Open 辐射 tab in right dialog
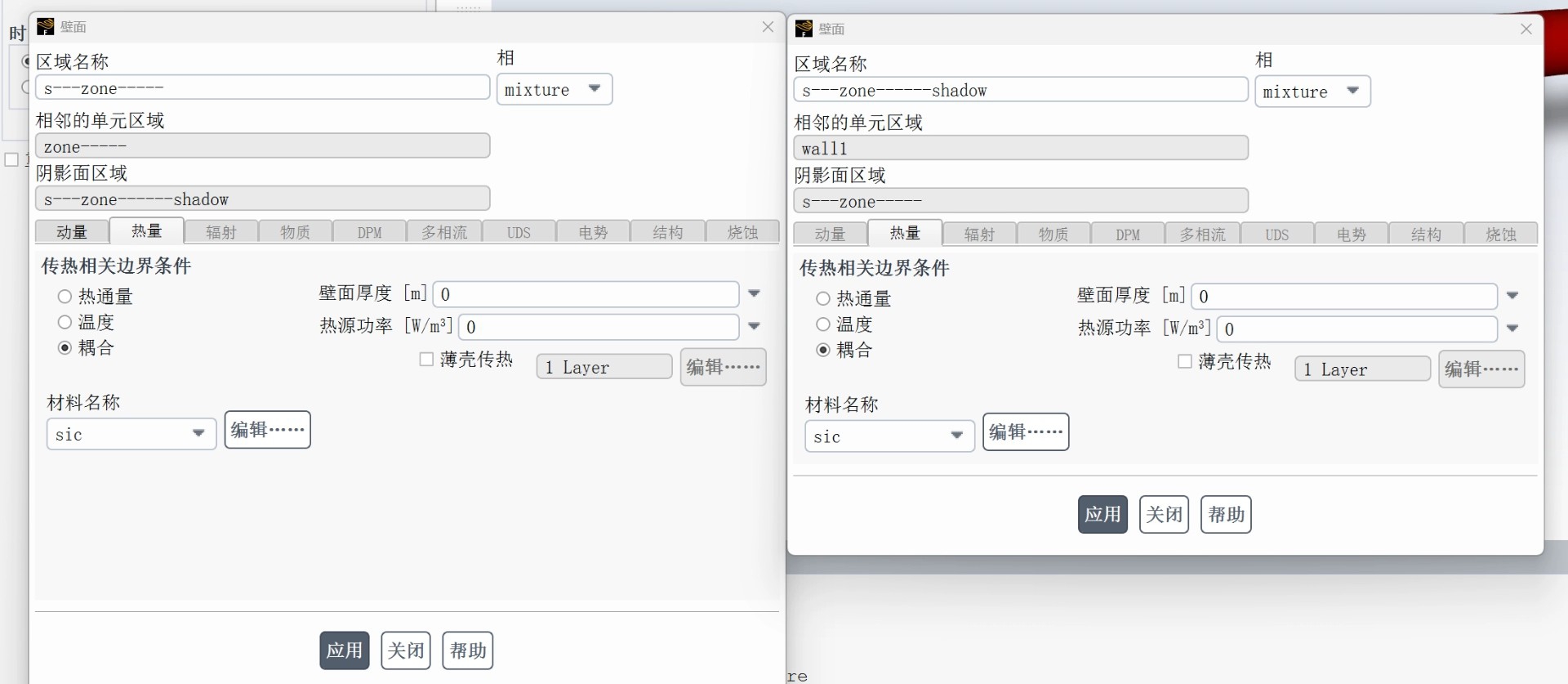Image resolution: width=1568 pixels, height=684 pixels. point(980,235)
